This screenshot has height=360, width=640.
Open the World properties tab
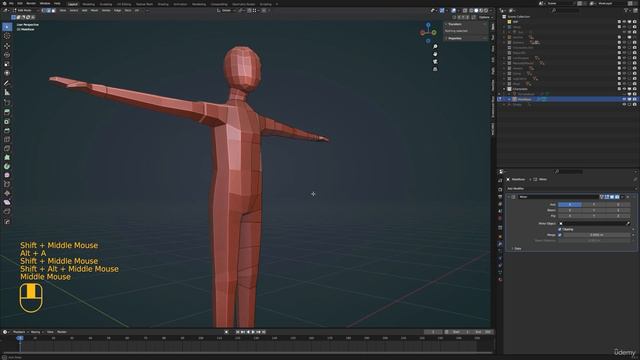coord(500,218)
